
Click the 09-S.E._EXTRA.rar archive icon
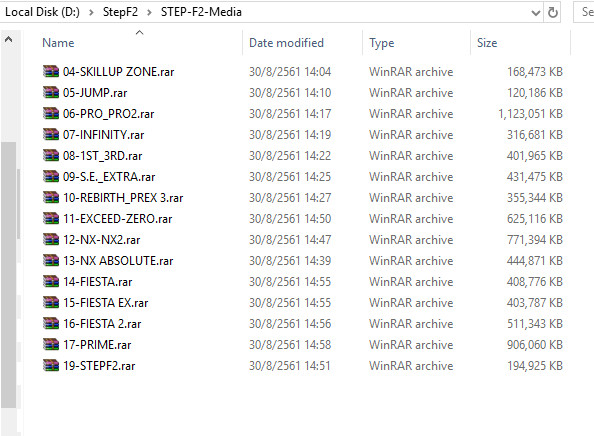click(51, 176)
